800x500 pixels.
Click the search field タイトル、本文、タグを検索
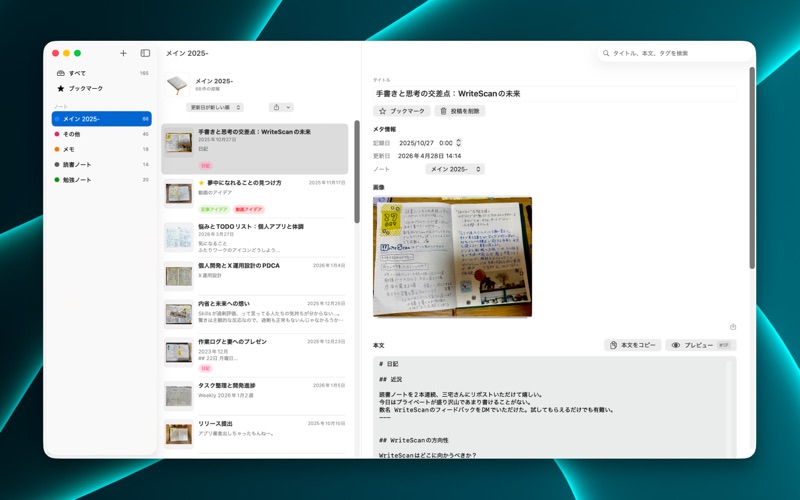click(673, 53)
